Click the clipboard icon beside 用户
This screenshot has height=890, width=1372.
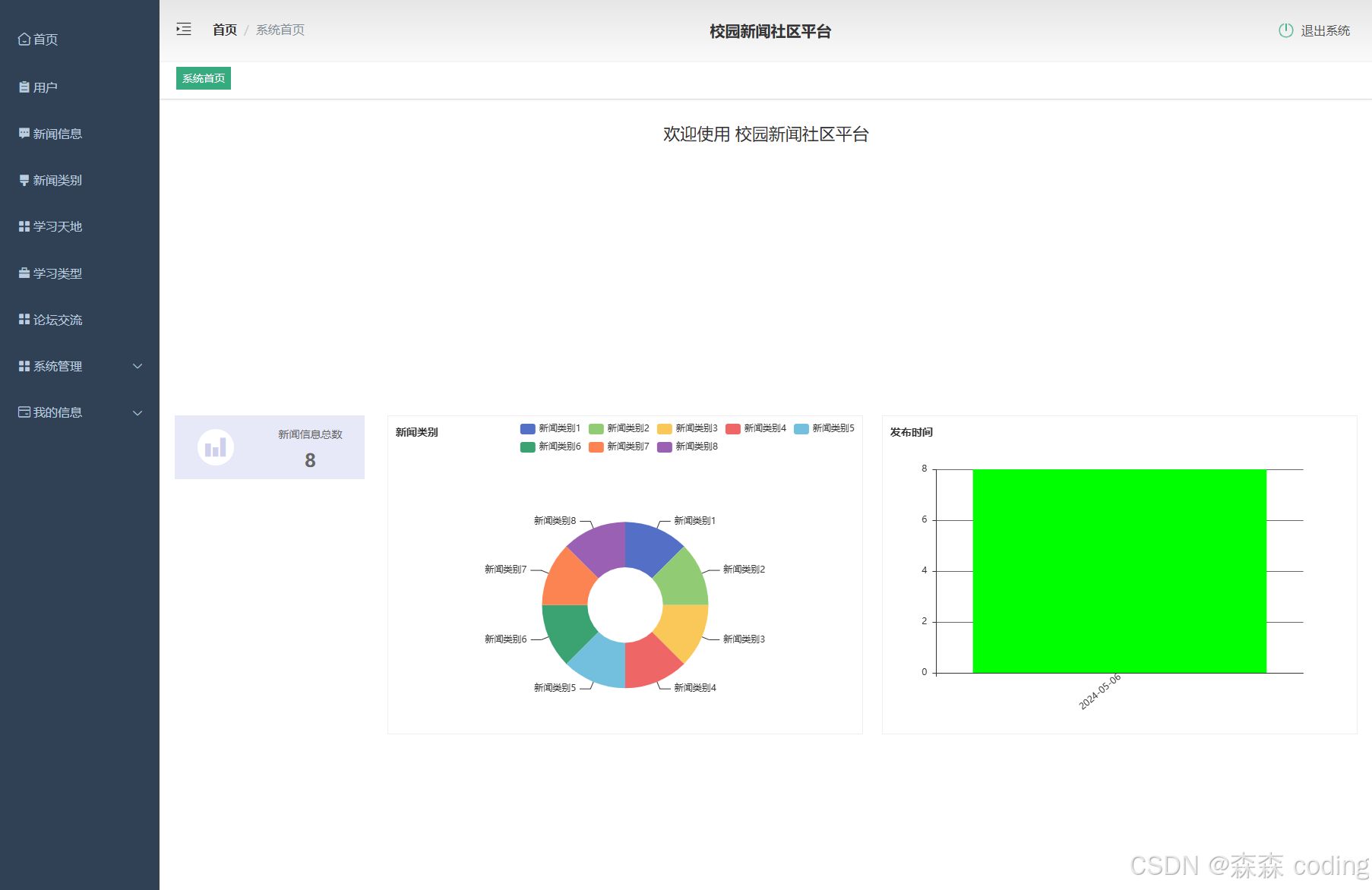point(24,87)
